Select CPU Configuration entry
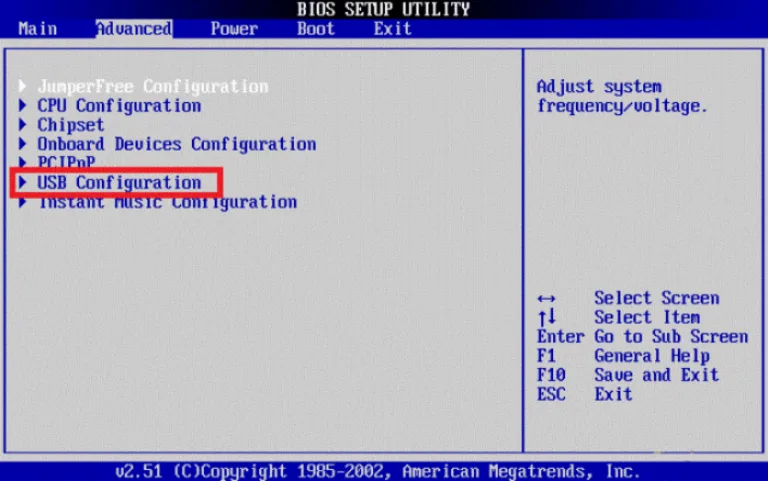Screen dimensions: 768x481 click(119, 106)
